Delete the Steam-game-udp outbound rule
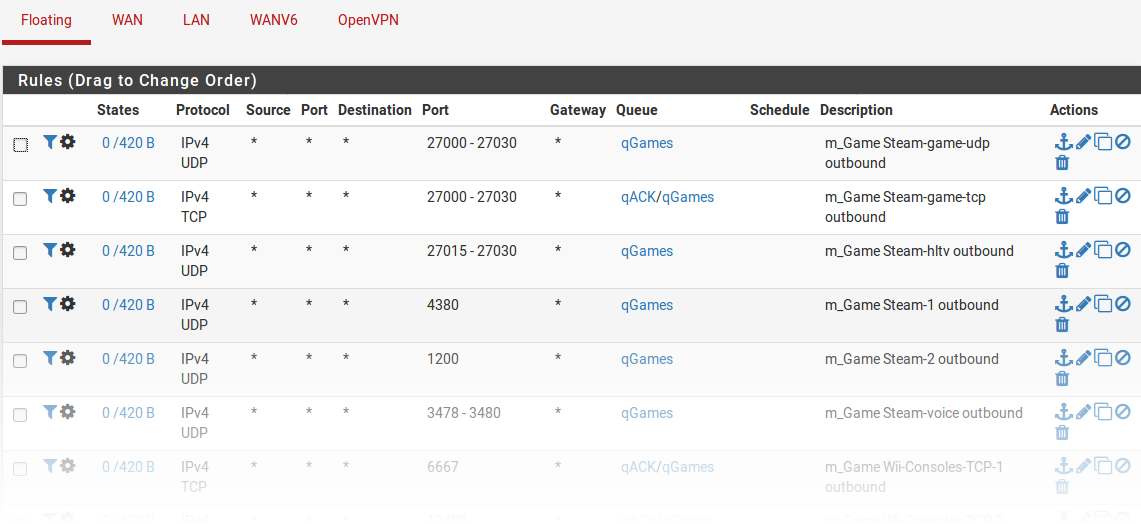The width and height of the screenshot is (1141, 524). pyautogui.click(x=1062, y=163)
